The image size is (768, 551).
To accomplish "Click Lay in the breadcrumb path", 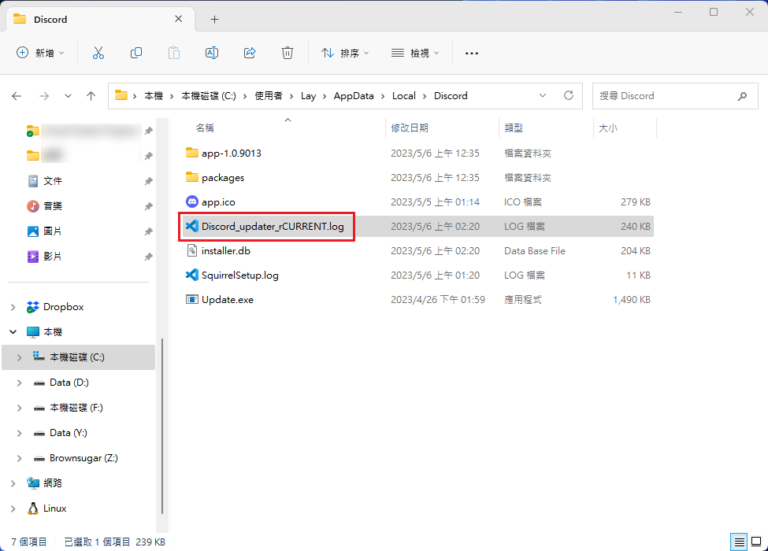I will (x=308, y=96).
